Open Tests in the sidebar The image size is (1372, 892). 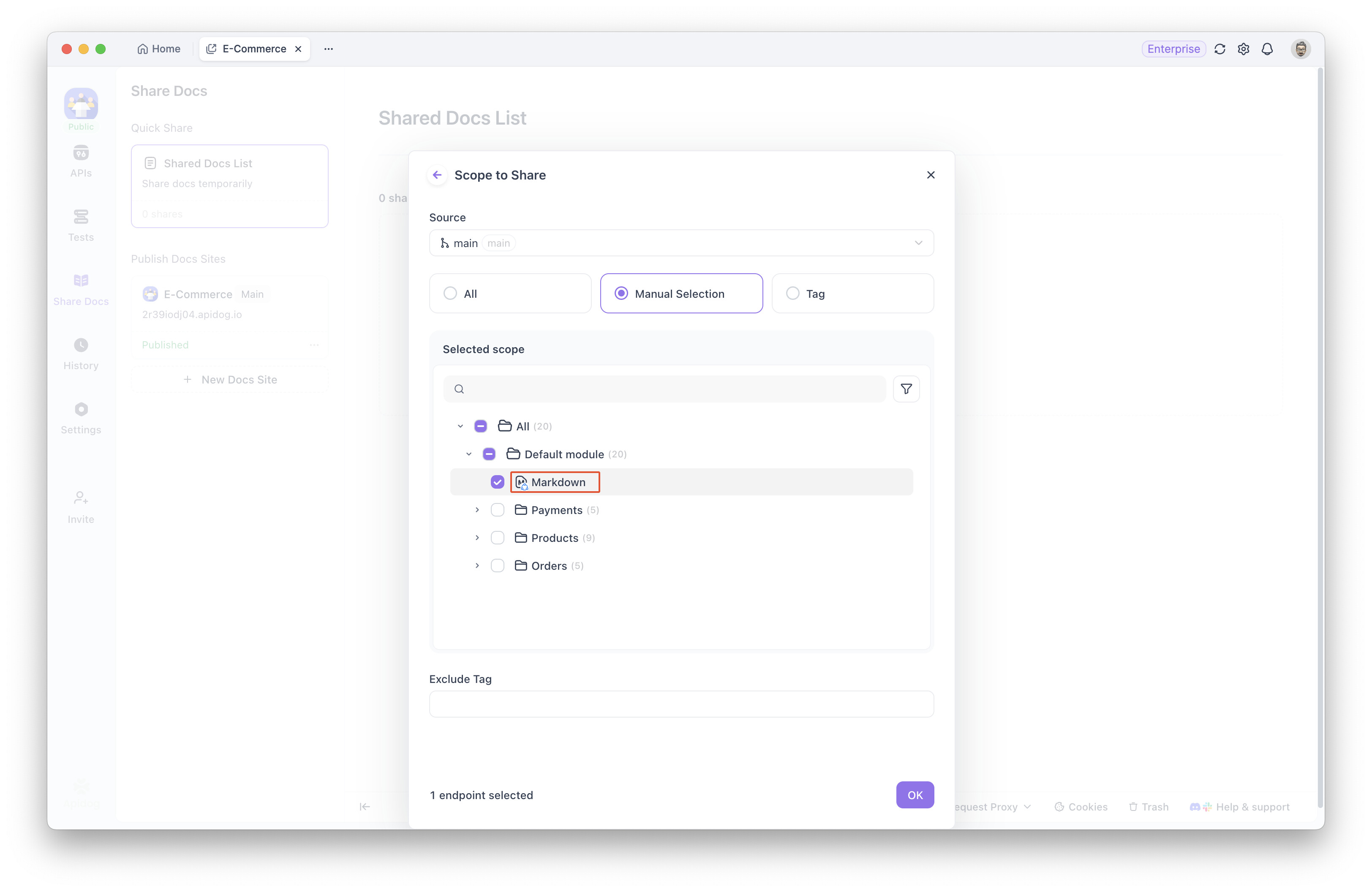click(81, 225)
